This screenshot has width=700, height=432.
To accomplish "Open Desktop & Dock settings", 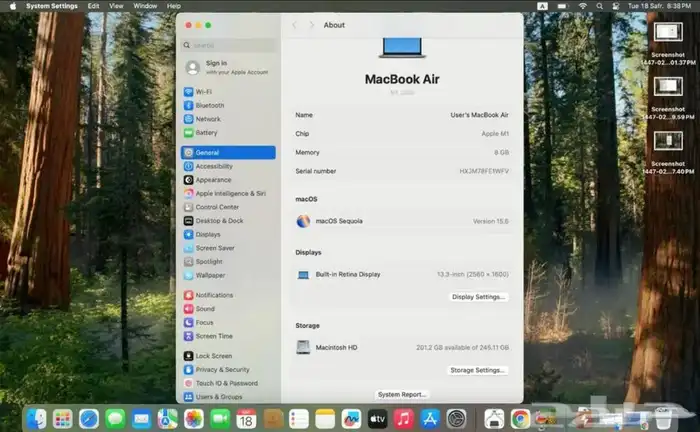I will (x=228, y=220).
